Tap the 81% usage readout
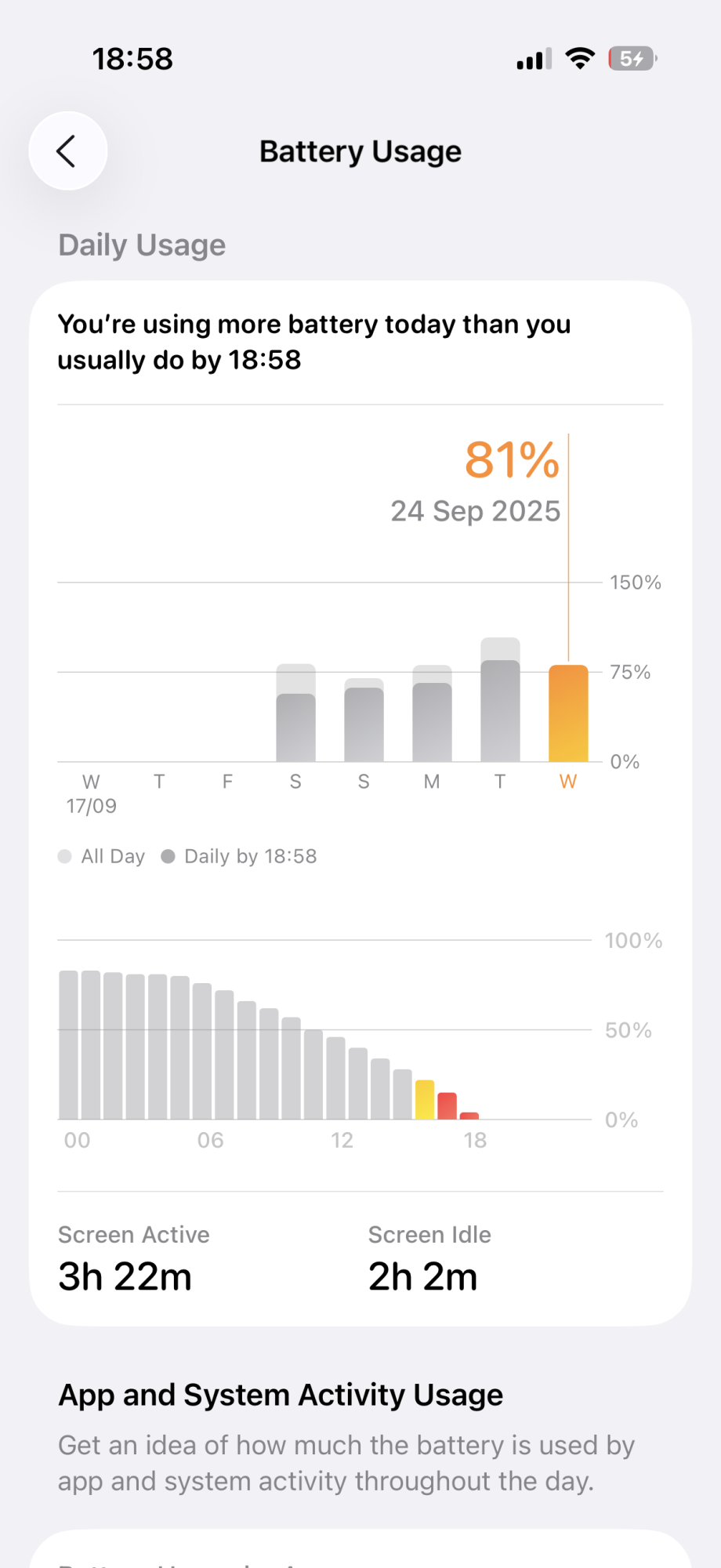This screenshot has height=1568, width=721. click(x=512, y=459)
